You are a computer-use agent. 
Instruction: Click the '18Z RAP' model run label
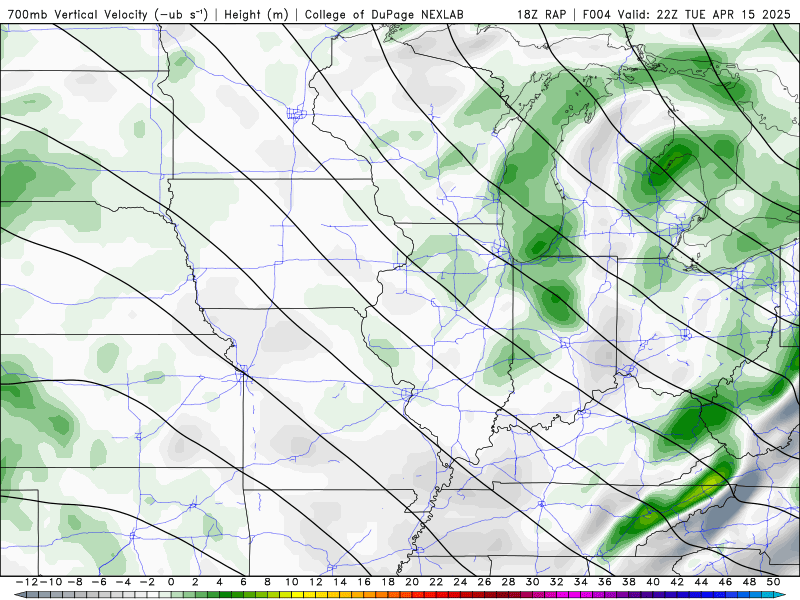(541, 14)
